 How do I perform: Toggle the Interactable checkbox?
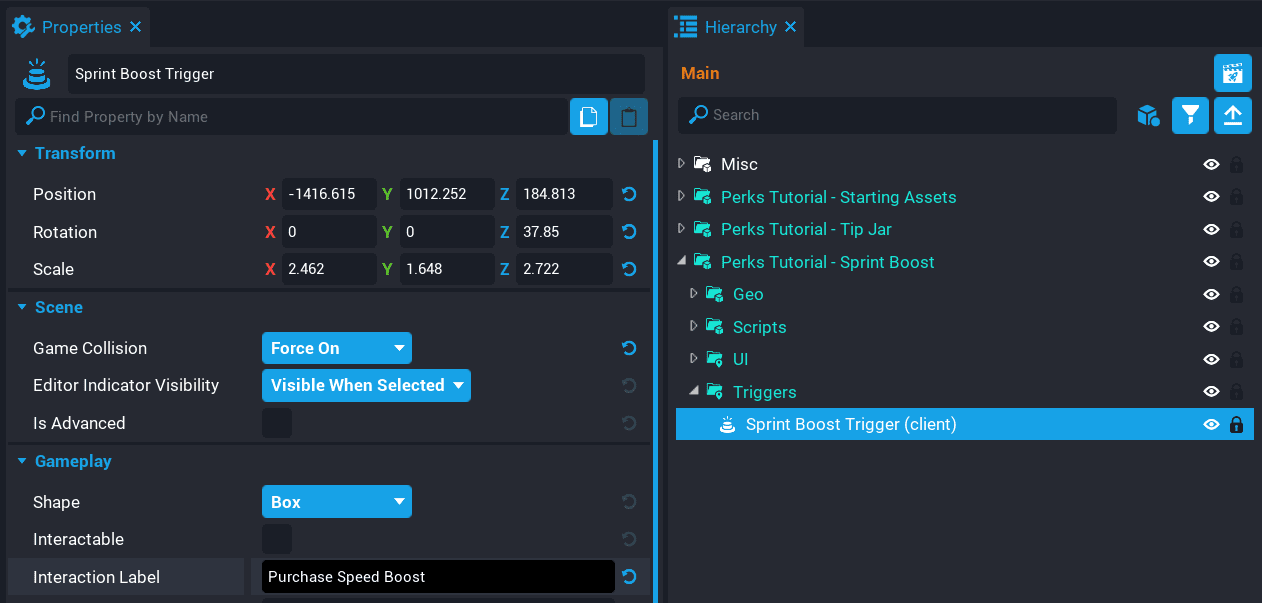point(277,539)
